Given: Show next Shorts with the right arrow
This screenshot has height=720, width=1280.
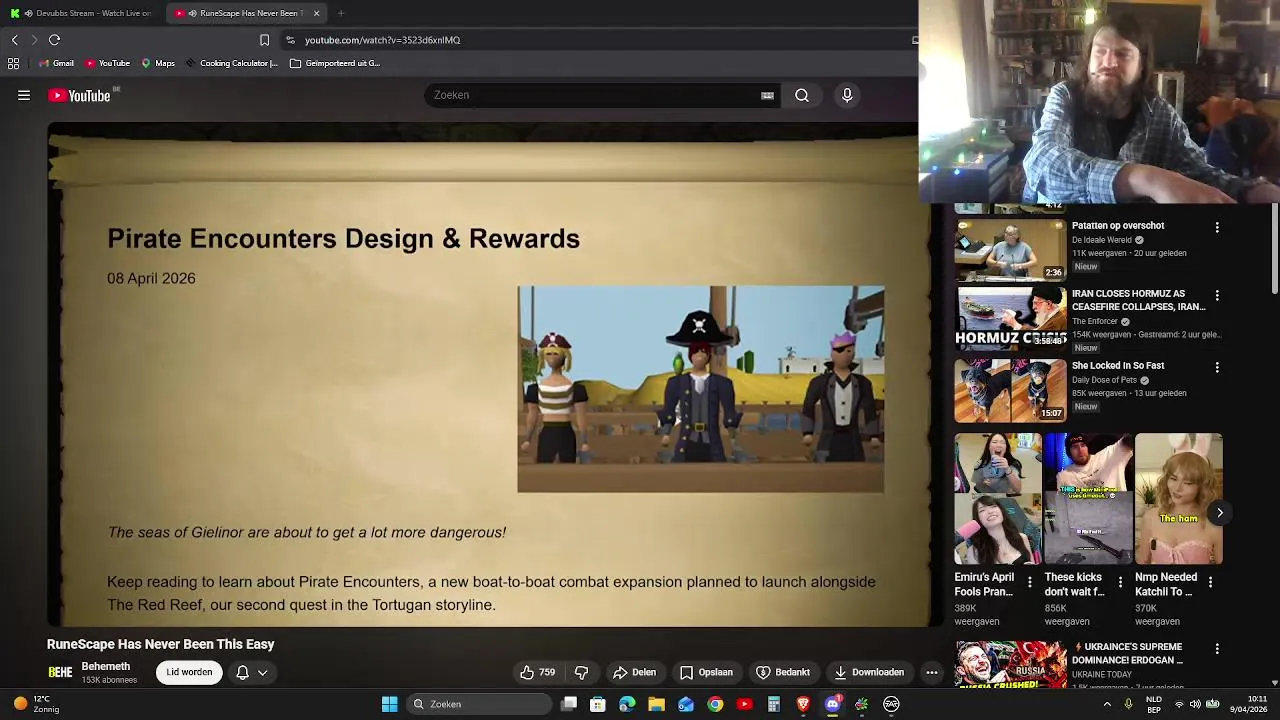Looking at the screenshot, I should pyautogui.click(x=1220, y=512).
